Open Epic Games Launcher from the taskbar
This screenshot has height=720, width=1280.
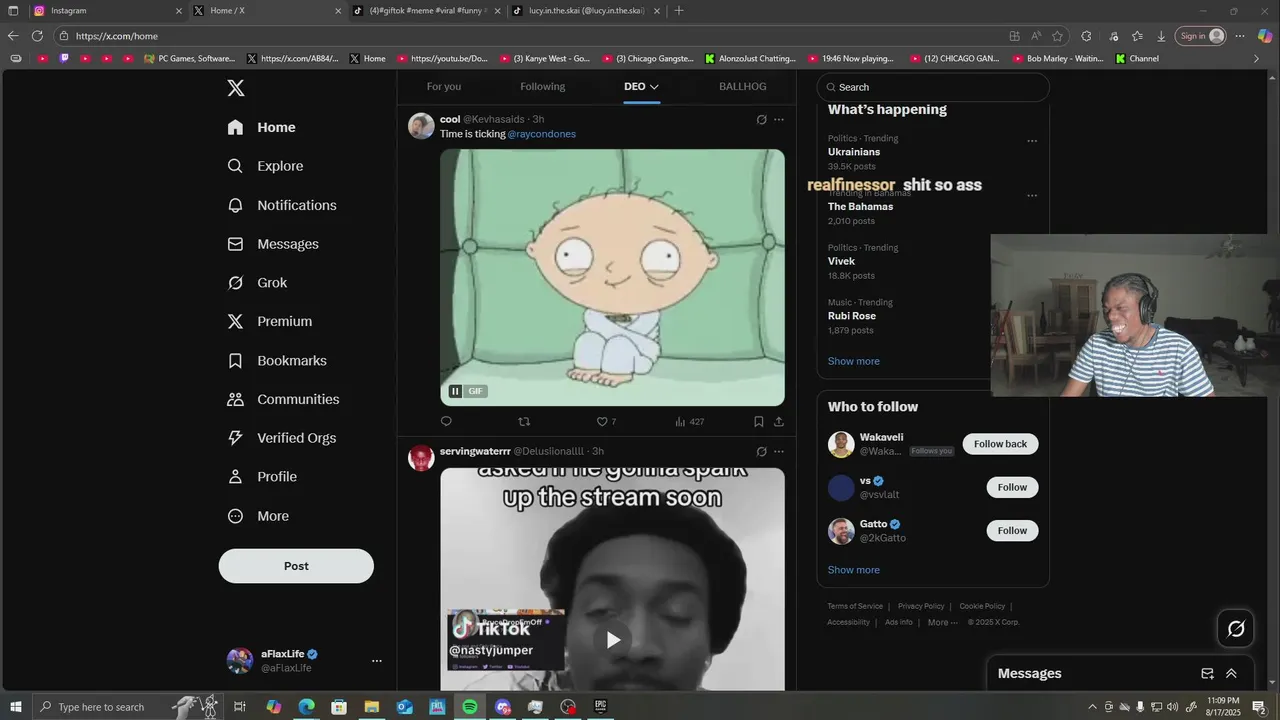[x=601, y=707]
